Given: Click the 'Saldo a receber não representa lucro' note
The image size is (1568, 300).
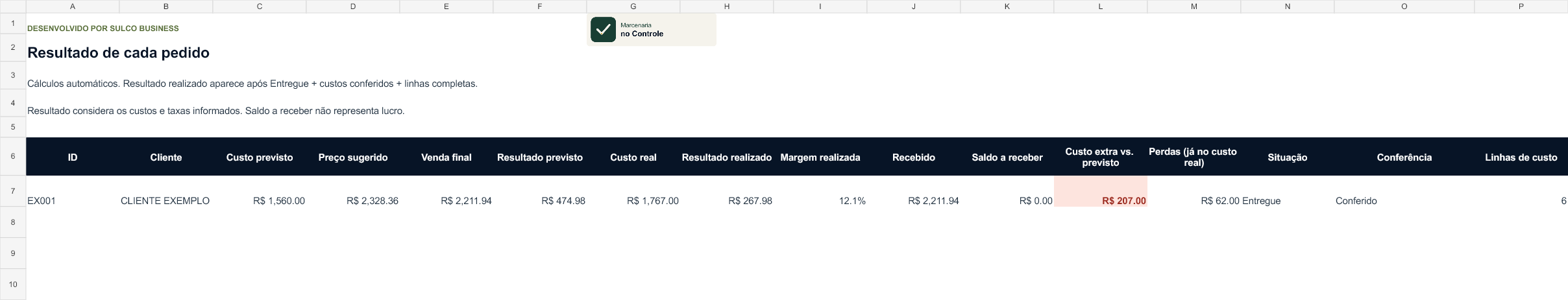Looking at the screenshot, I should click(325, 111).
